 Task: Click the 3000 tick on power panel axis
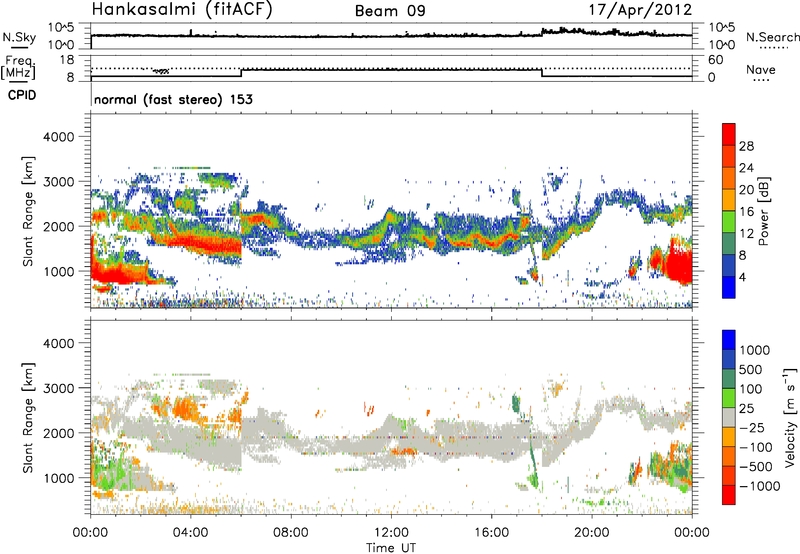click(59, 182)
